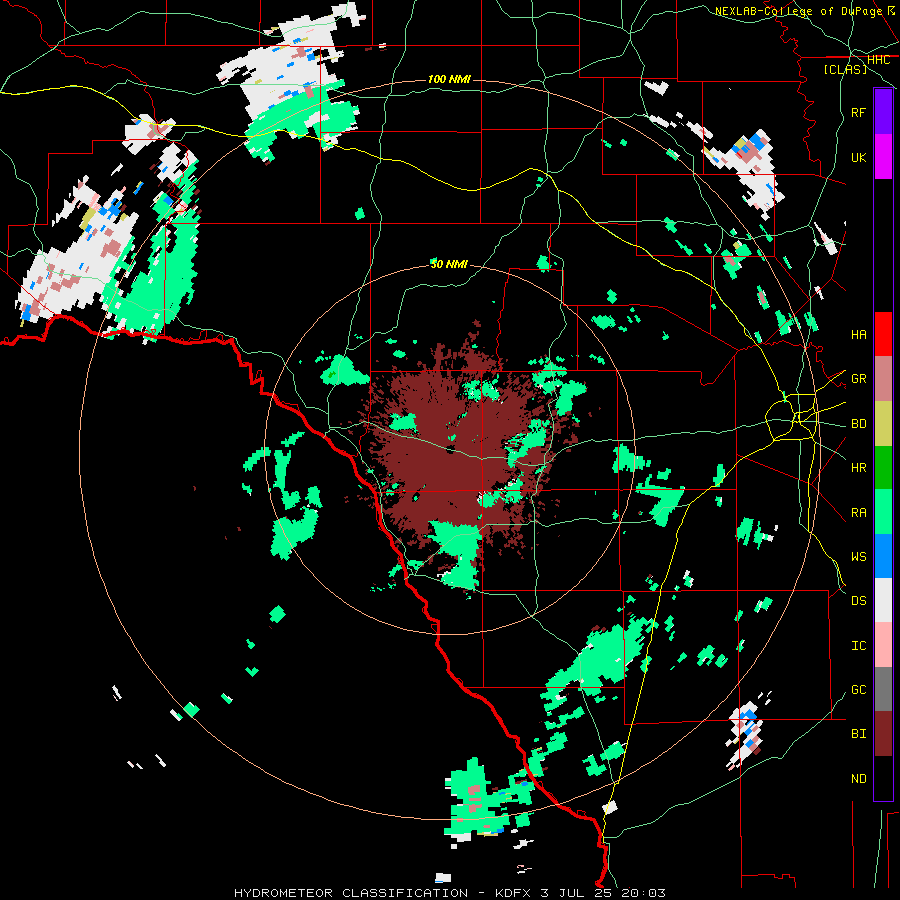Click the "GC" legend label
Screen dimensions: 900x900
pos(858,690)
